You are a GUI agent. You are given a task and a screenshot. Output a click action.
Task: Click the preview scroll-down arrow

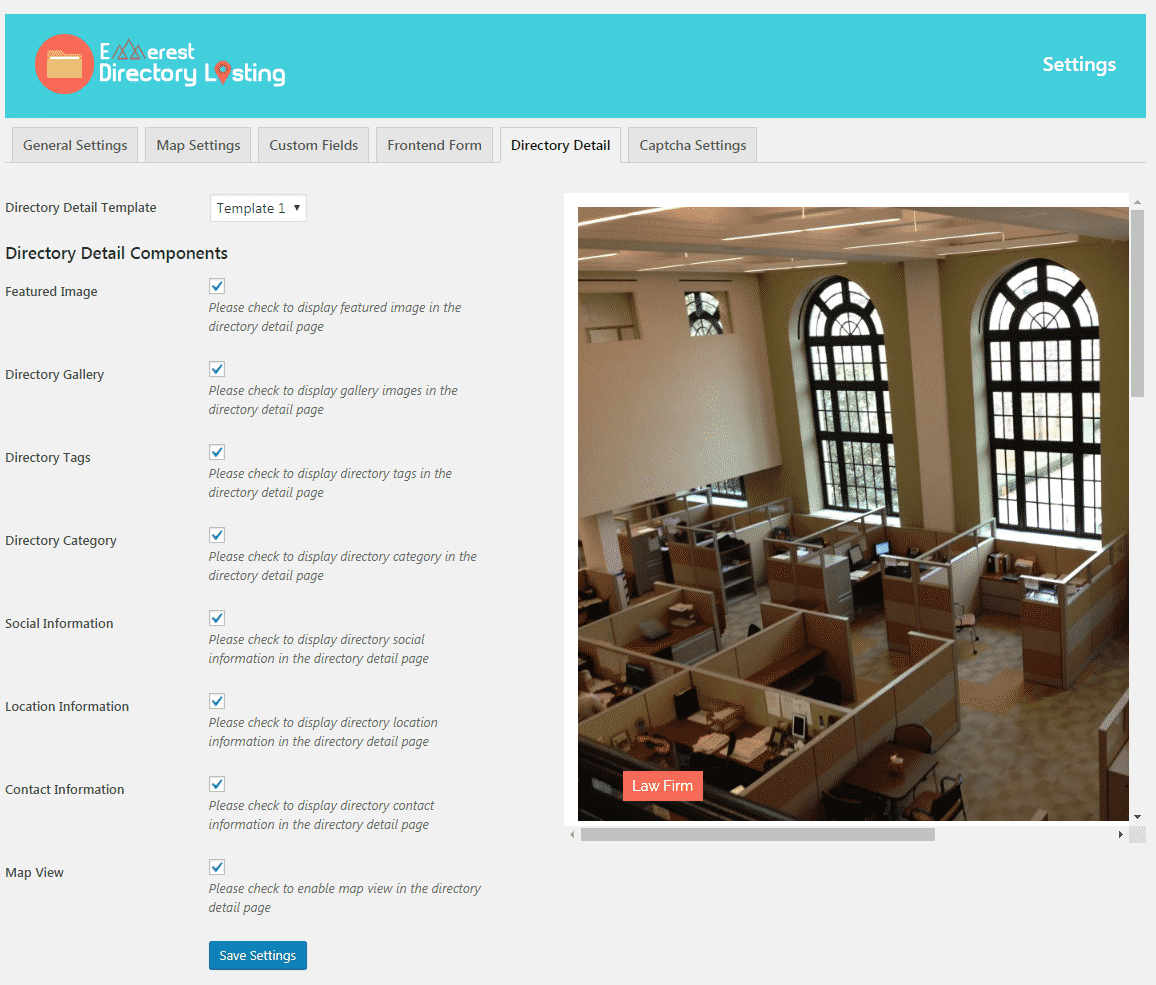pyautogui.click(x=1138, y=817)
